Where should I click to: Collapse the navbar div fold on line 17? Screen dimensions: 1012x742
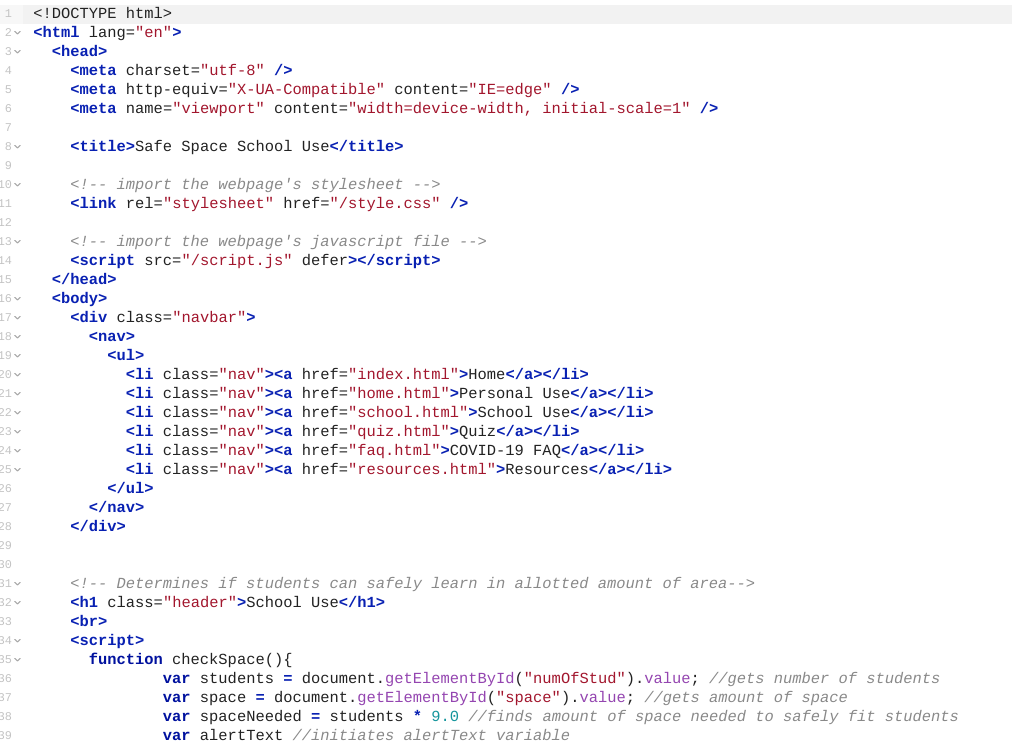point(17,317)
